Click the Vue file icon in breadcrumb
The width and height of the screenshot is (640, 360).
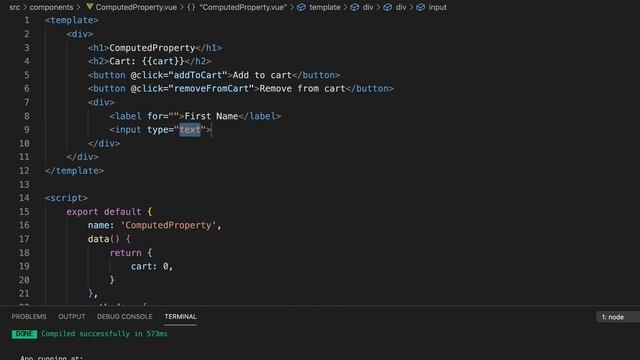pos(89,7)
